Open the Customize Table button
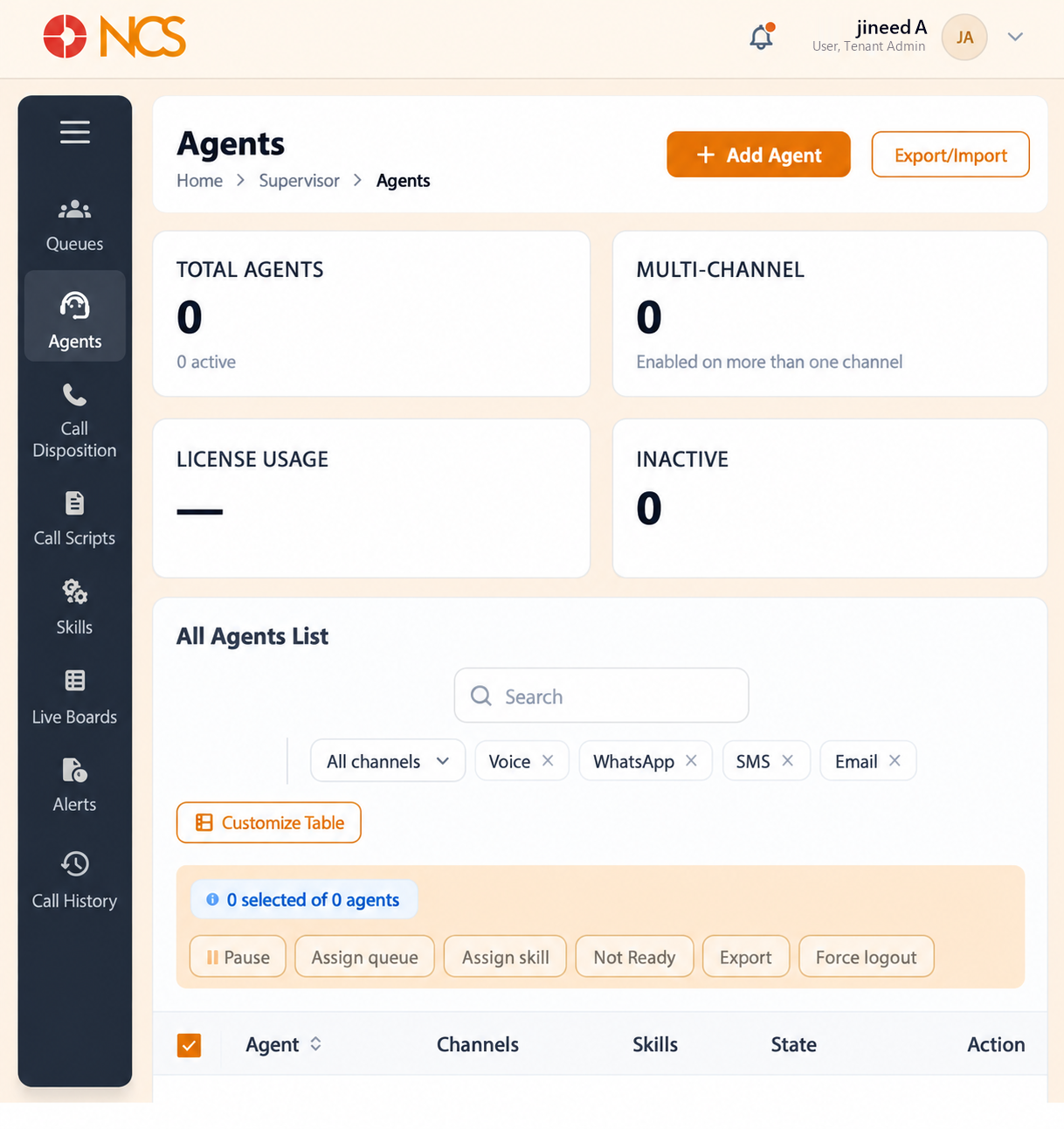The width and height of the screenshot is (1064, 1129). point(269,822)
